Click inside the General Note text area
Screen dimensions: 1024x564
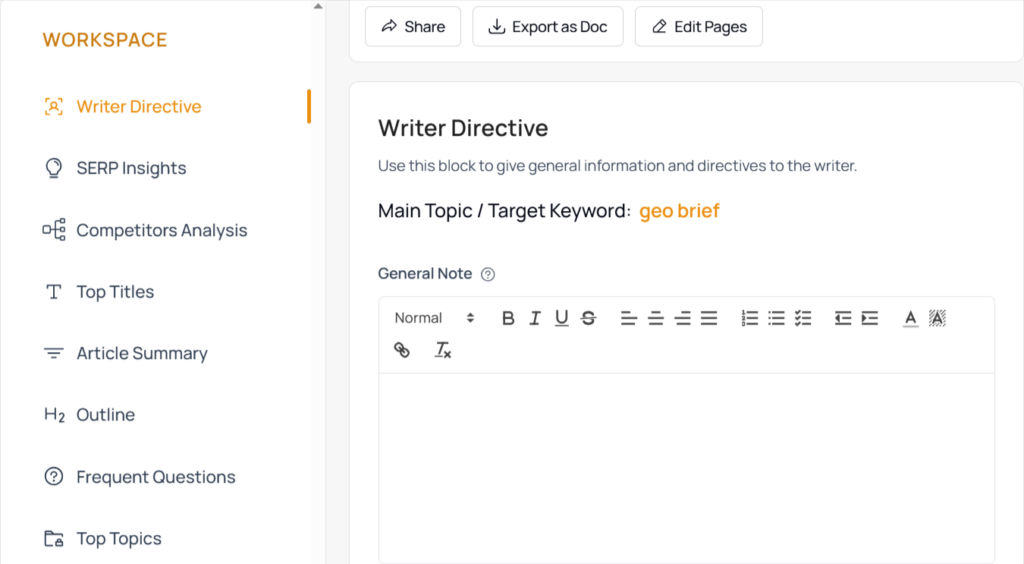686,467
